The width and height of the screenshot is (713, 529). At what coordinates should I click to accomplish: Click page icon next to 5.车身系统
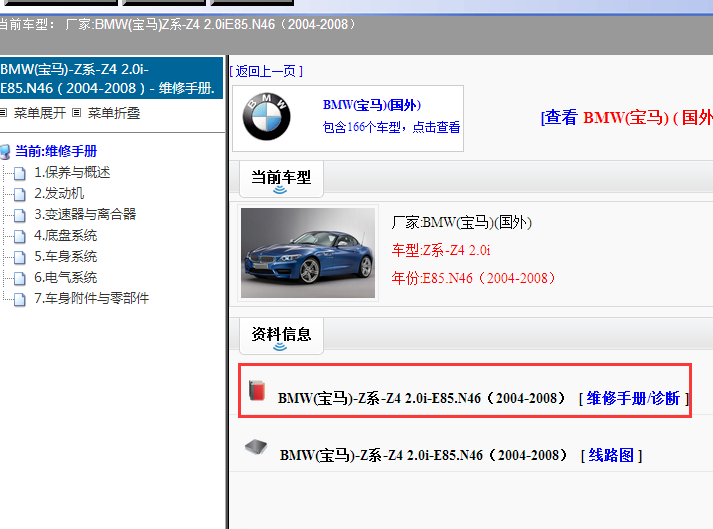coord(20,257)
